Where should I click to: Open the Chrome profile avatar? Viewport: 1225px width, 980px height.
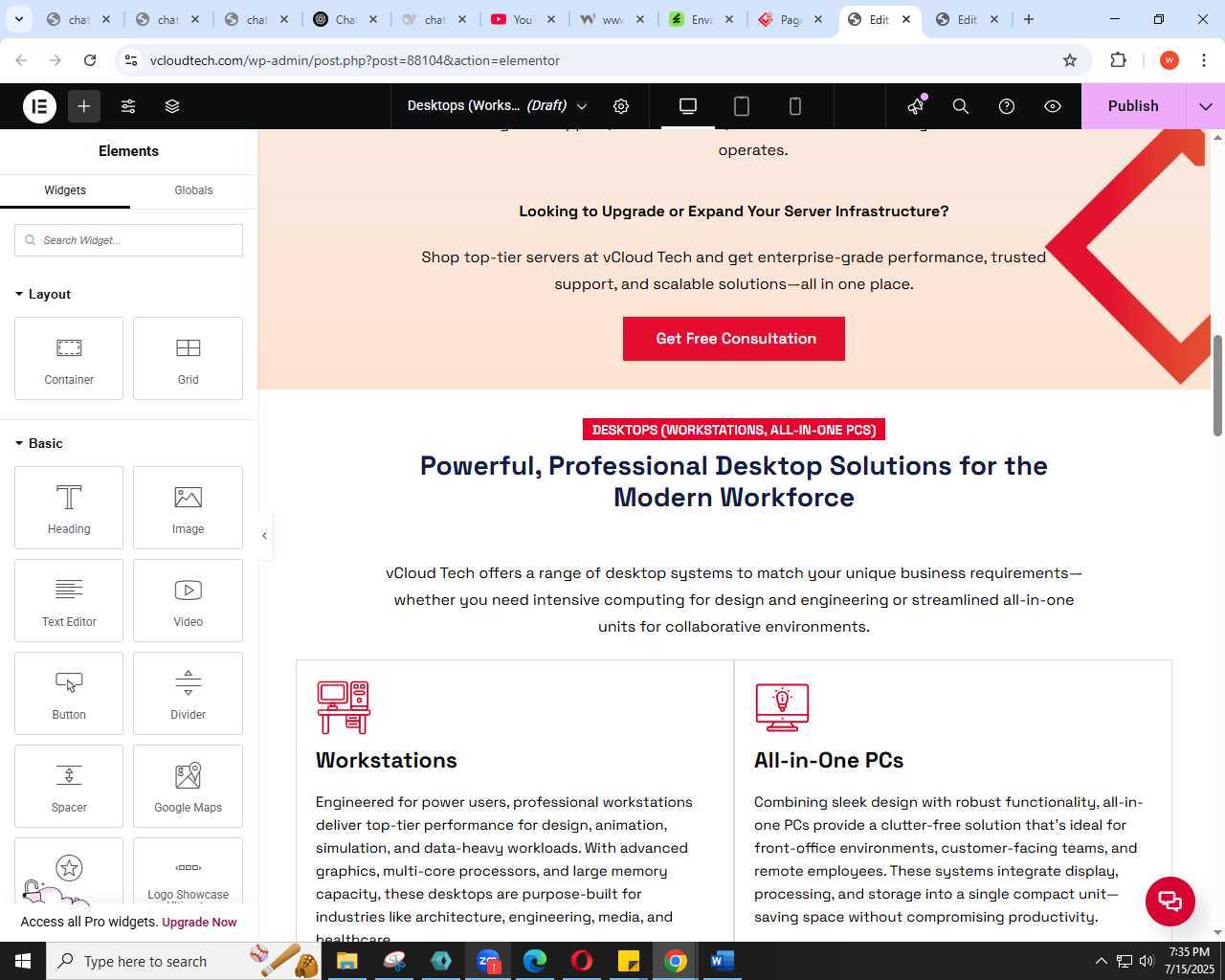pos(1169,60)
